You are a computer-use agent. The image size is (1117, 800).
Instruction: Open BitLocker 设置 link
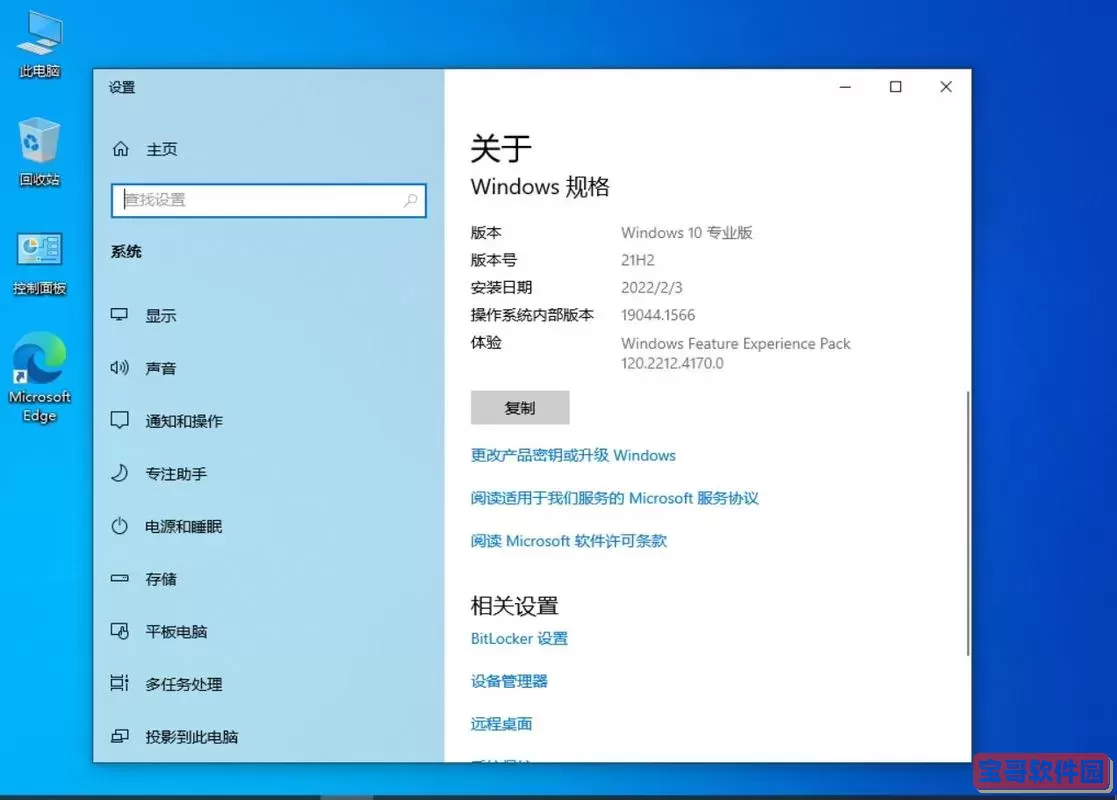coord(519,638)
